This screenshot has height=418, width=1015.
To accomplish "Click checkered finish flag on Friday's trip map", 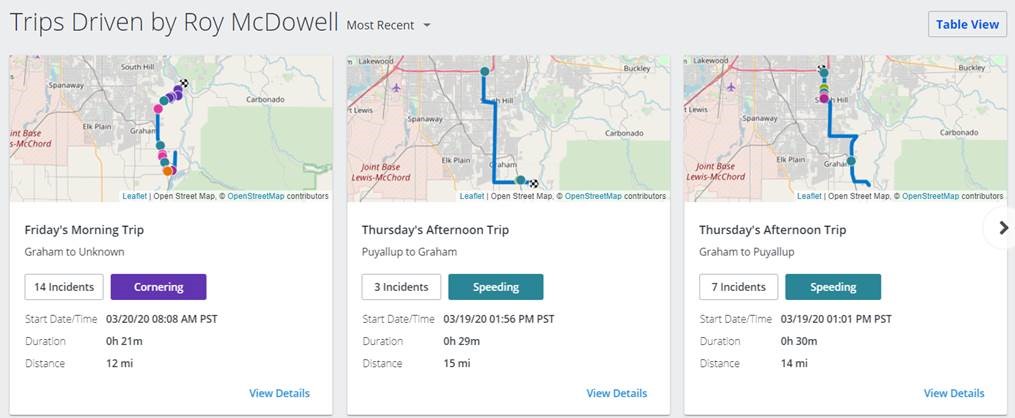I will 184,83.
